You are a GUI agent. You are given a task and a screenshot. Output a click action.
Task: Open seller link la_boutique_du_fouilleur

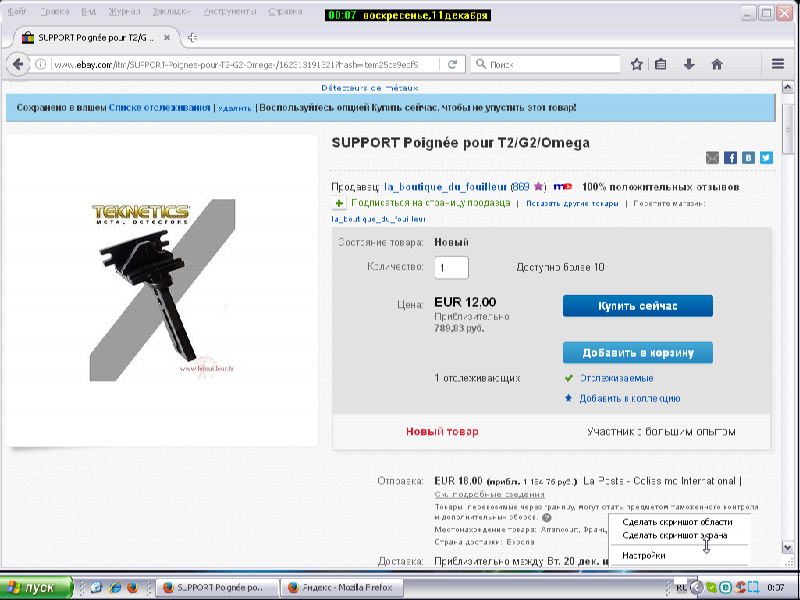coord(446,186)
